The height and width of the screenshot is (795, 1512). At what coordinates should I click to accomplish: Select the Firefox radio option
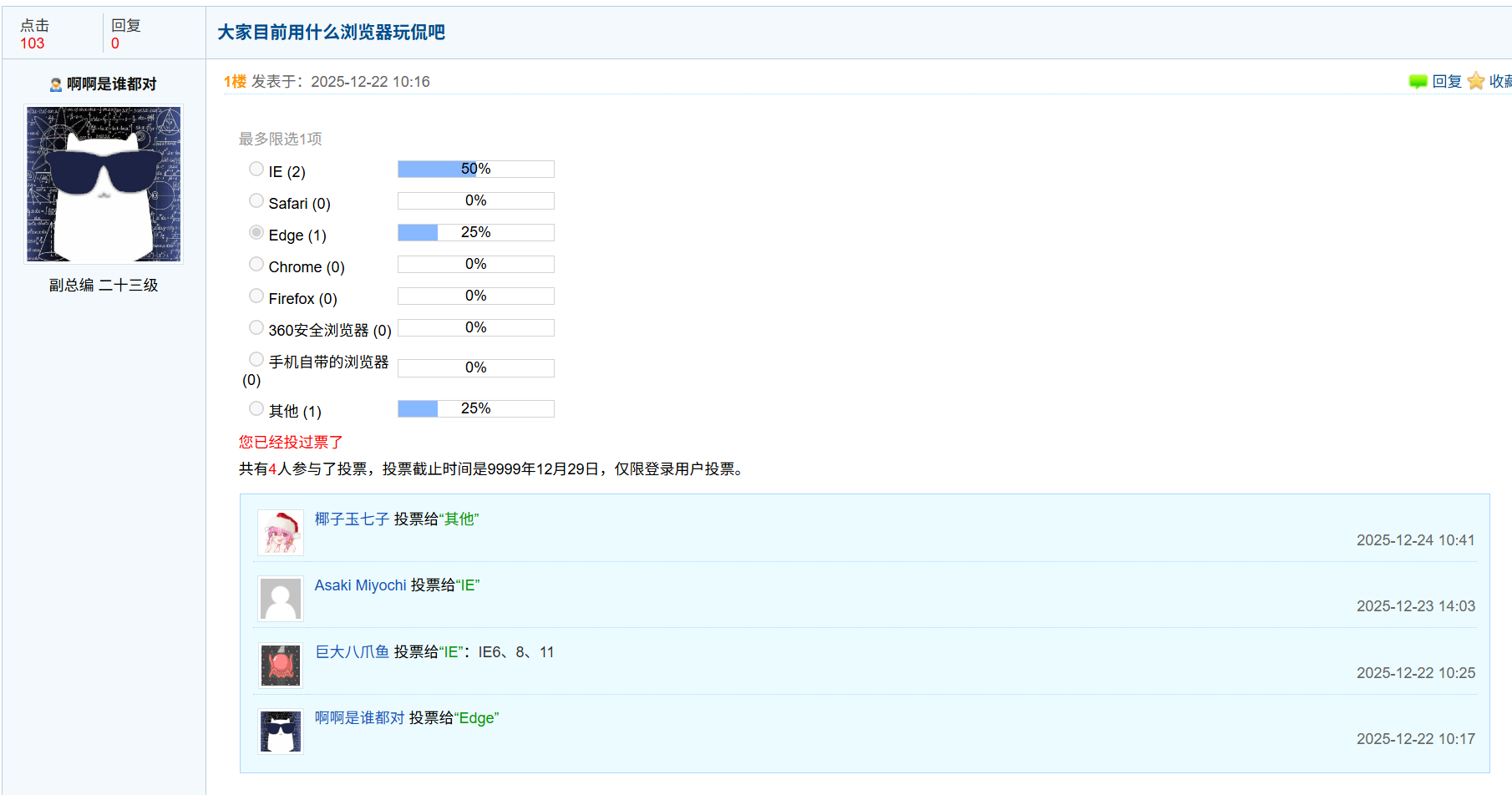point(256,296)
